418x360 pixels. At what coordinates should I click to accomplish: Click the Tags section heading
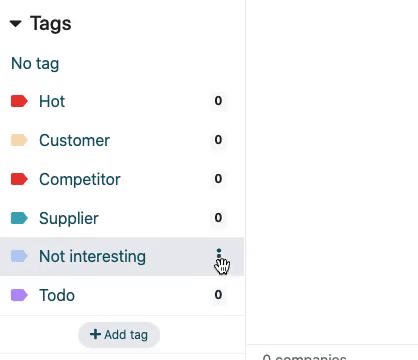[x=51, y=24]
